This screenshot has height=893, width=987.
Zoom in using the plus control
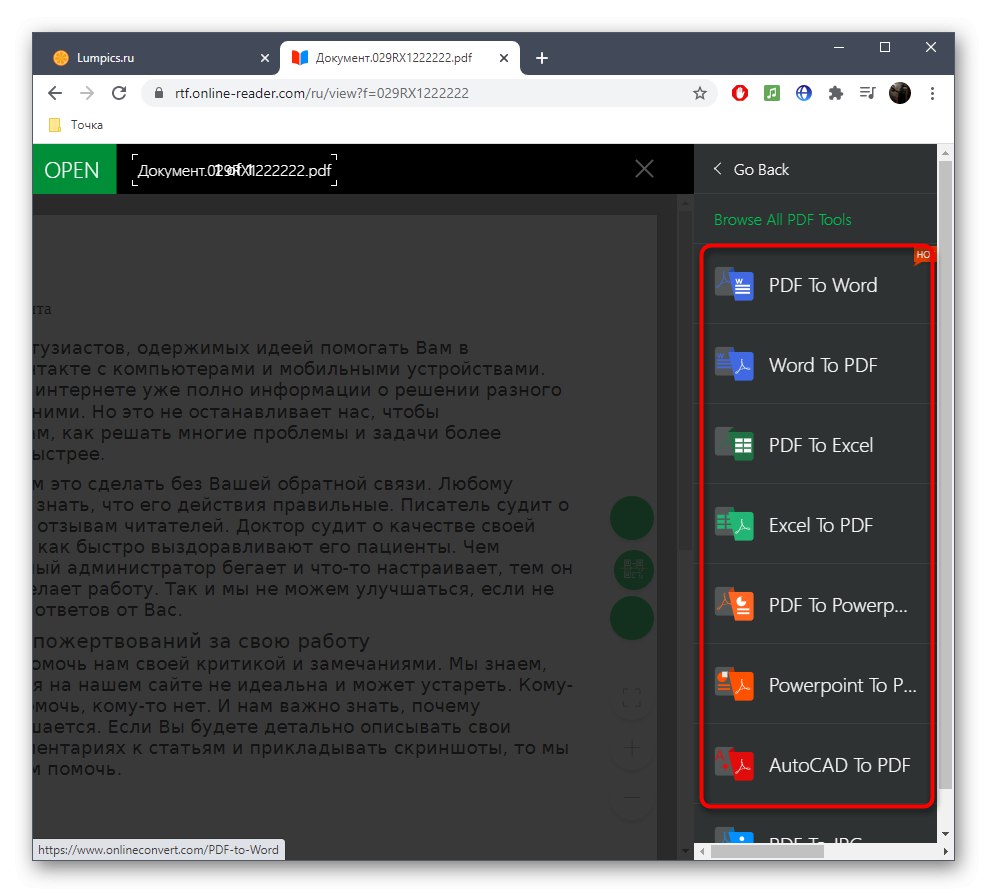point(631,749)
